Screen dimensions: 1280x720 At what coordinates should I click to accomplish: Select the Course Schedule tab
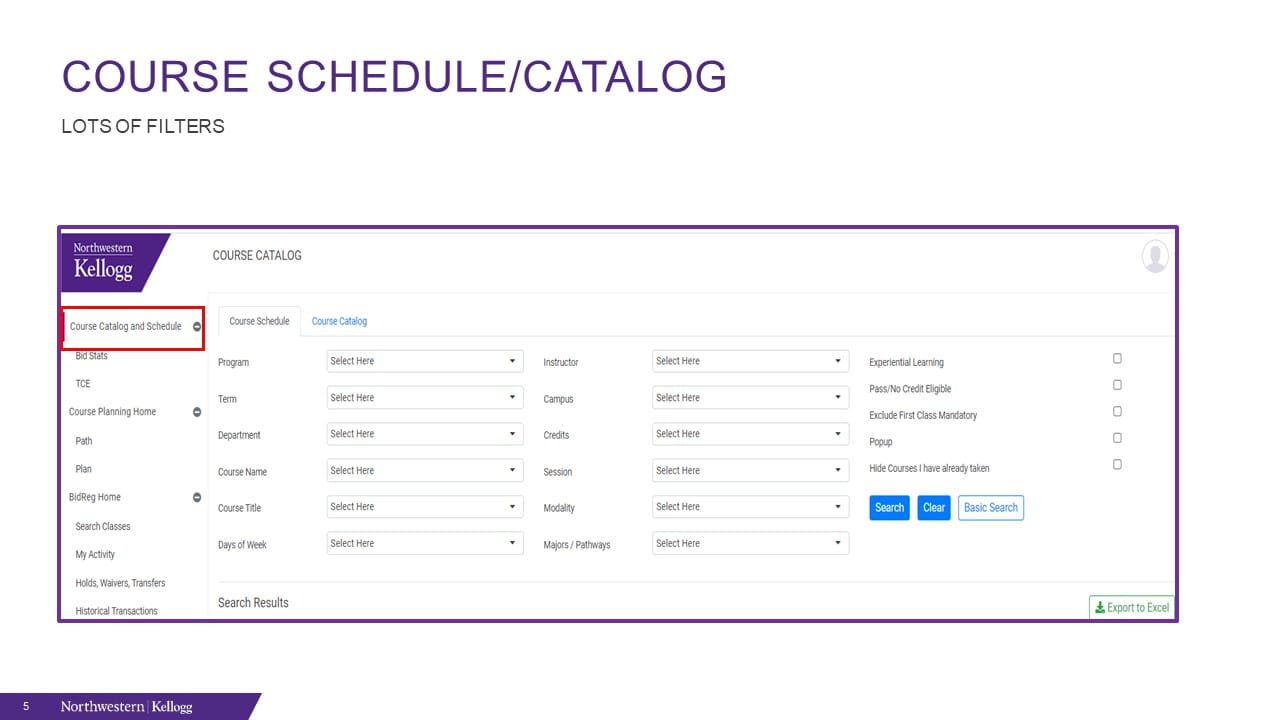(x=258, y=321)
